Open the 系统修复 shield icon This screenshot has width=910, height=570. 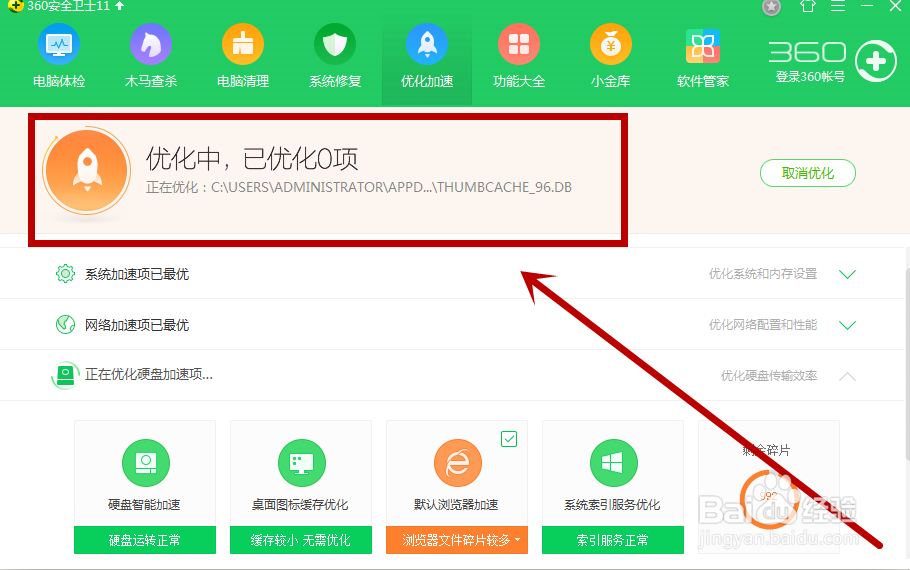click(x=335, y=44)
